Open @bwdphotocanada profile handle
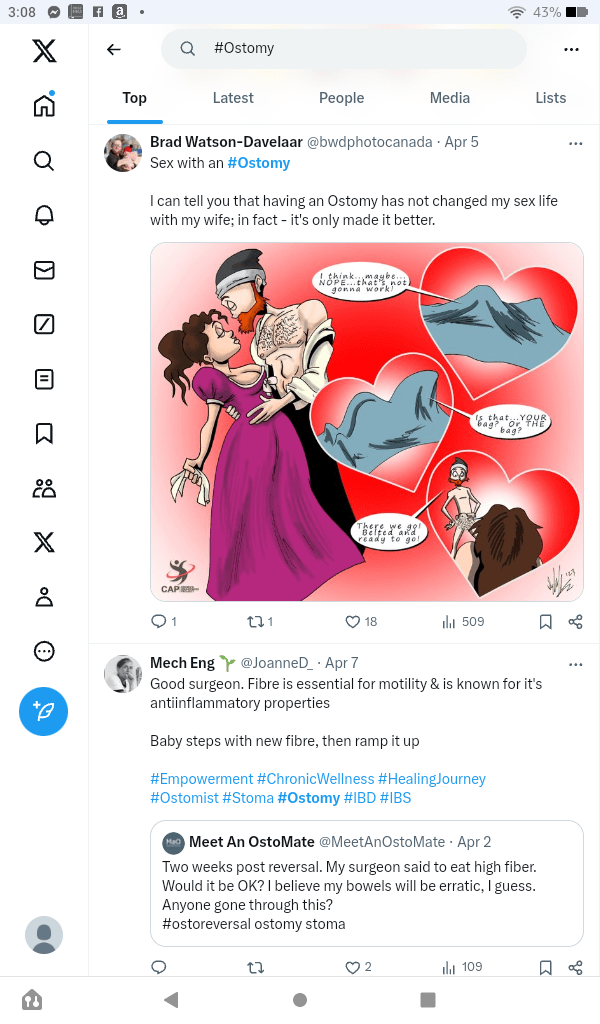The image size is (600, 1024). [369, 142]
